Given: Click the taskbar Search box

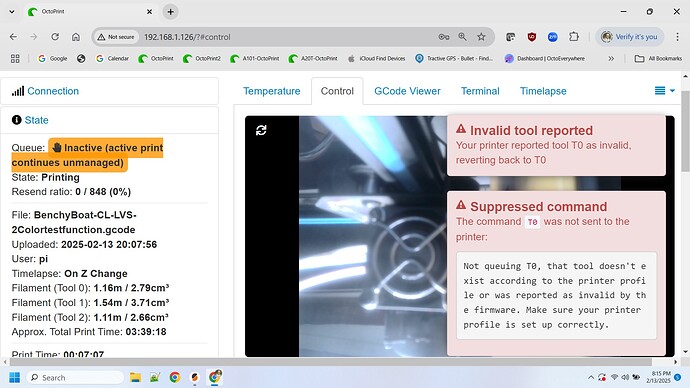Looking at the screenshot, I should [75, 377].
